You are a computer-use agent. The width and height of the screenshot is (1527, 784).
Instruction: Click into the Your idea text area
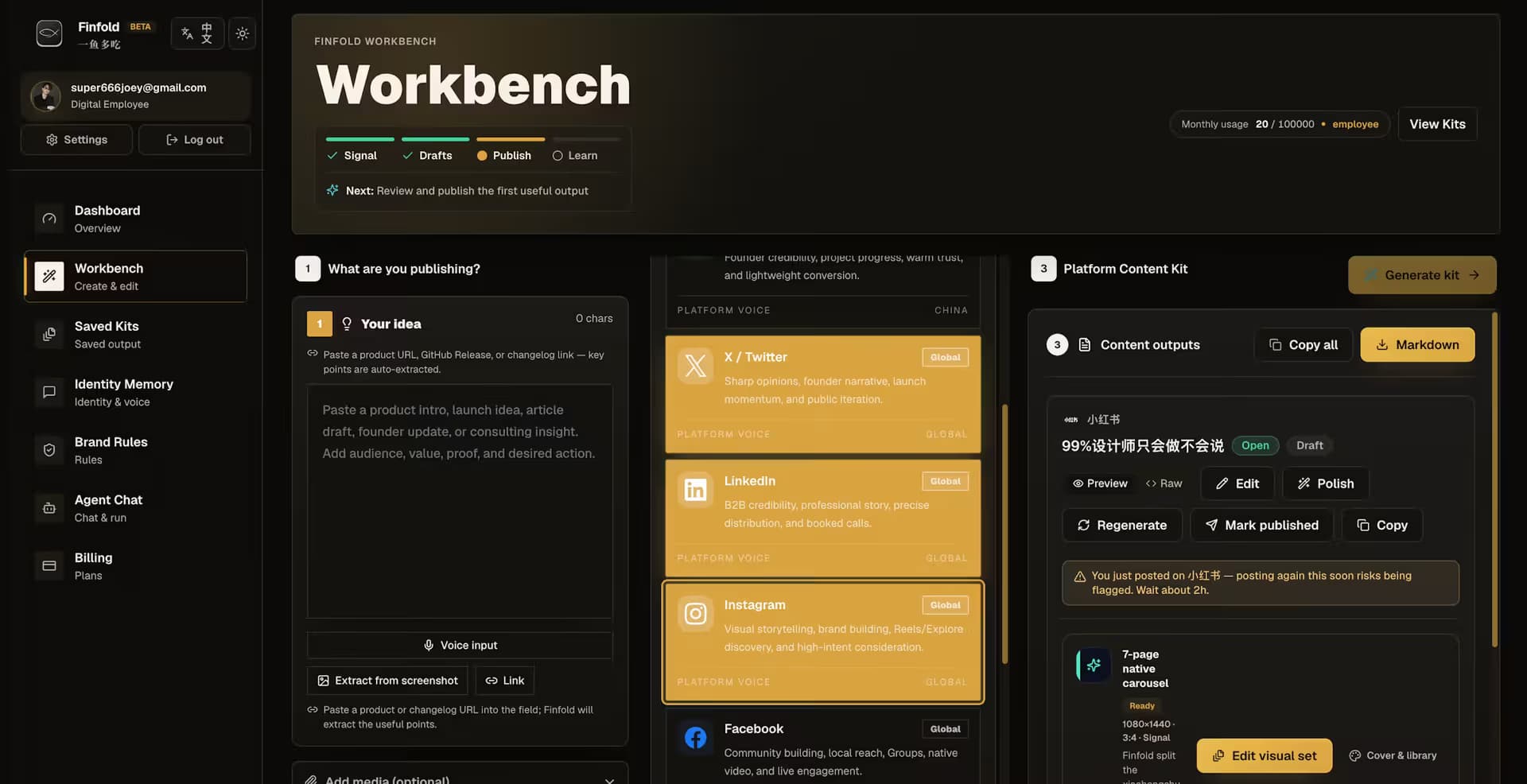click(x=460, y=502)
